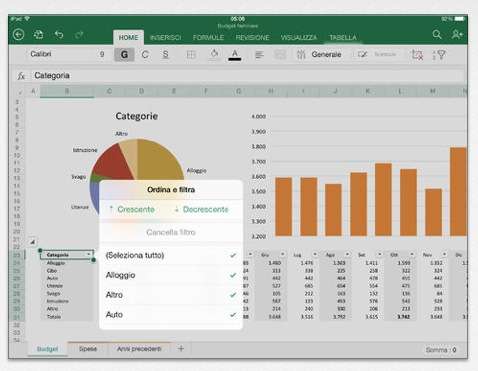Screen dimensions: 478x371
Task: Toggle bold G formatting button
Action: click(124, 55)
